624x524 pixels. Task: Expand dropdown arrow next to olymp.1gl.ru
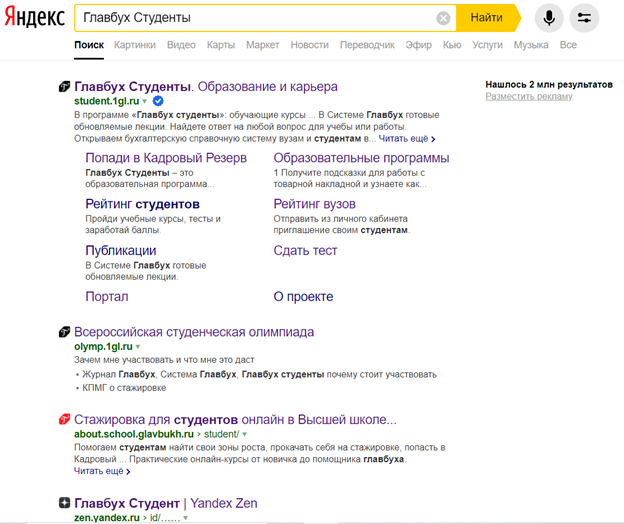click(138, 347)
